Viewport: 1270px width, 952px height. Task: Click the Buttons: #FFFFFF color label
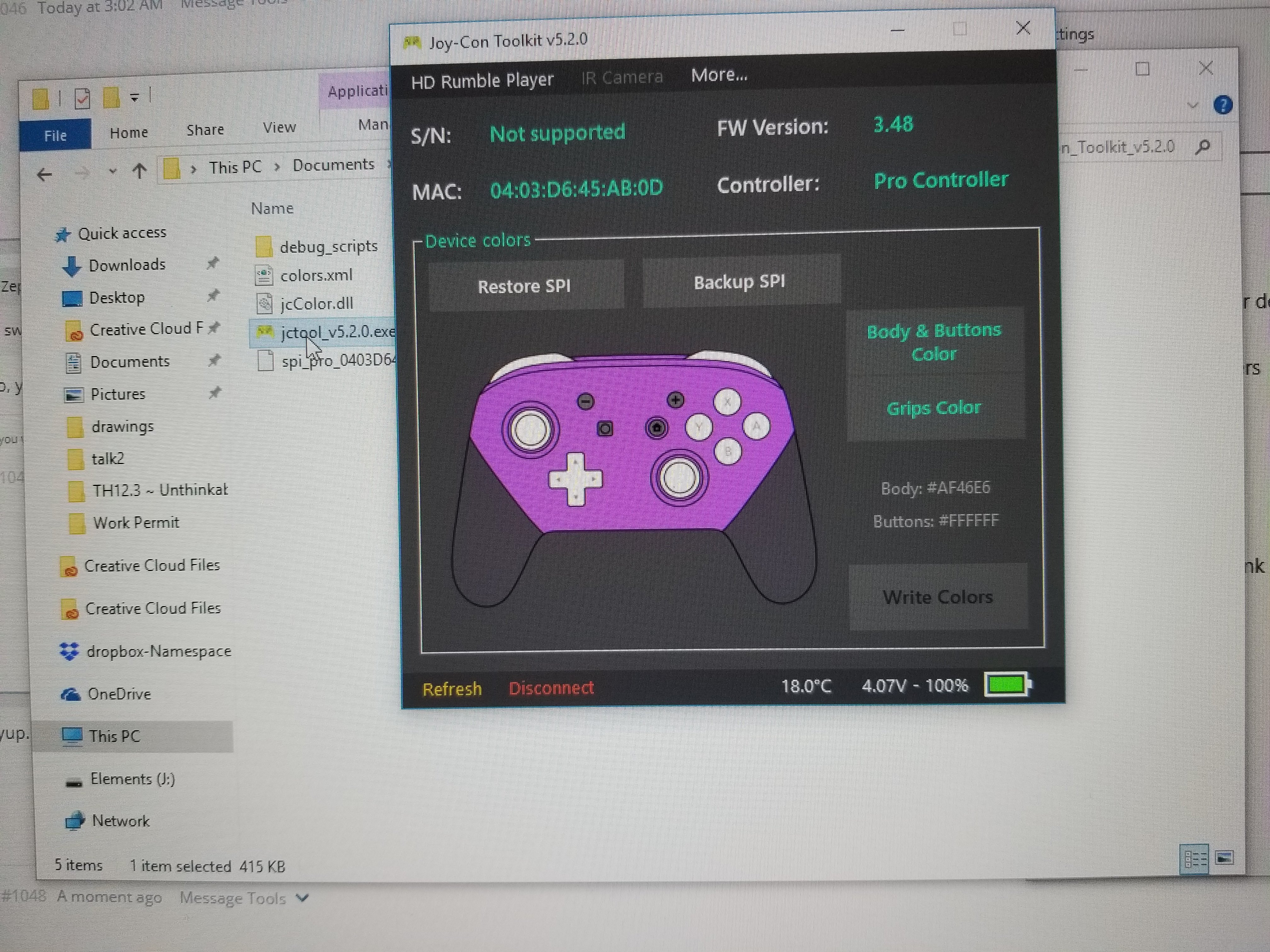click(936, 521)
